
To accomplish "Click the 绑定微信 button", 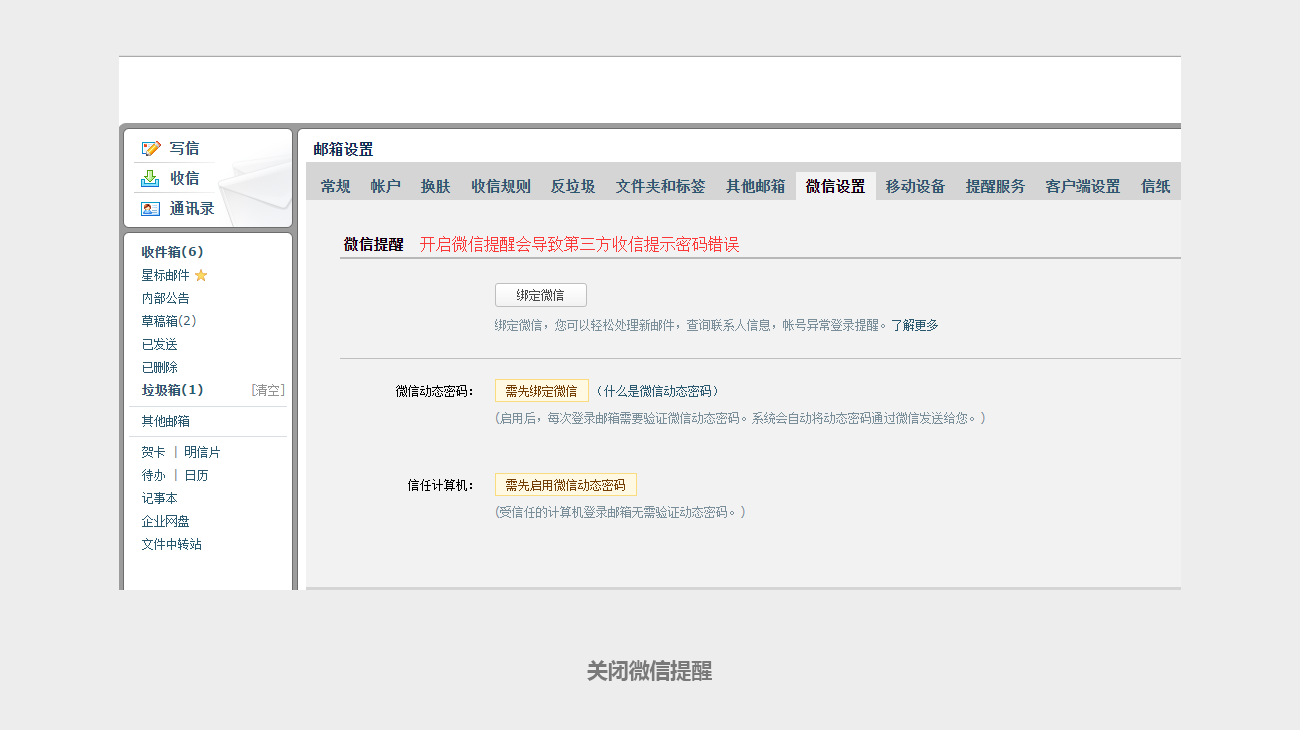I will (x=540, y=295).
